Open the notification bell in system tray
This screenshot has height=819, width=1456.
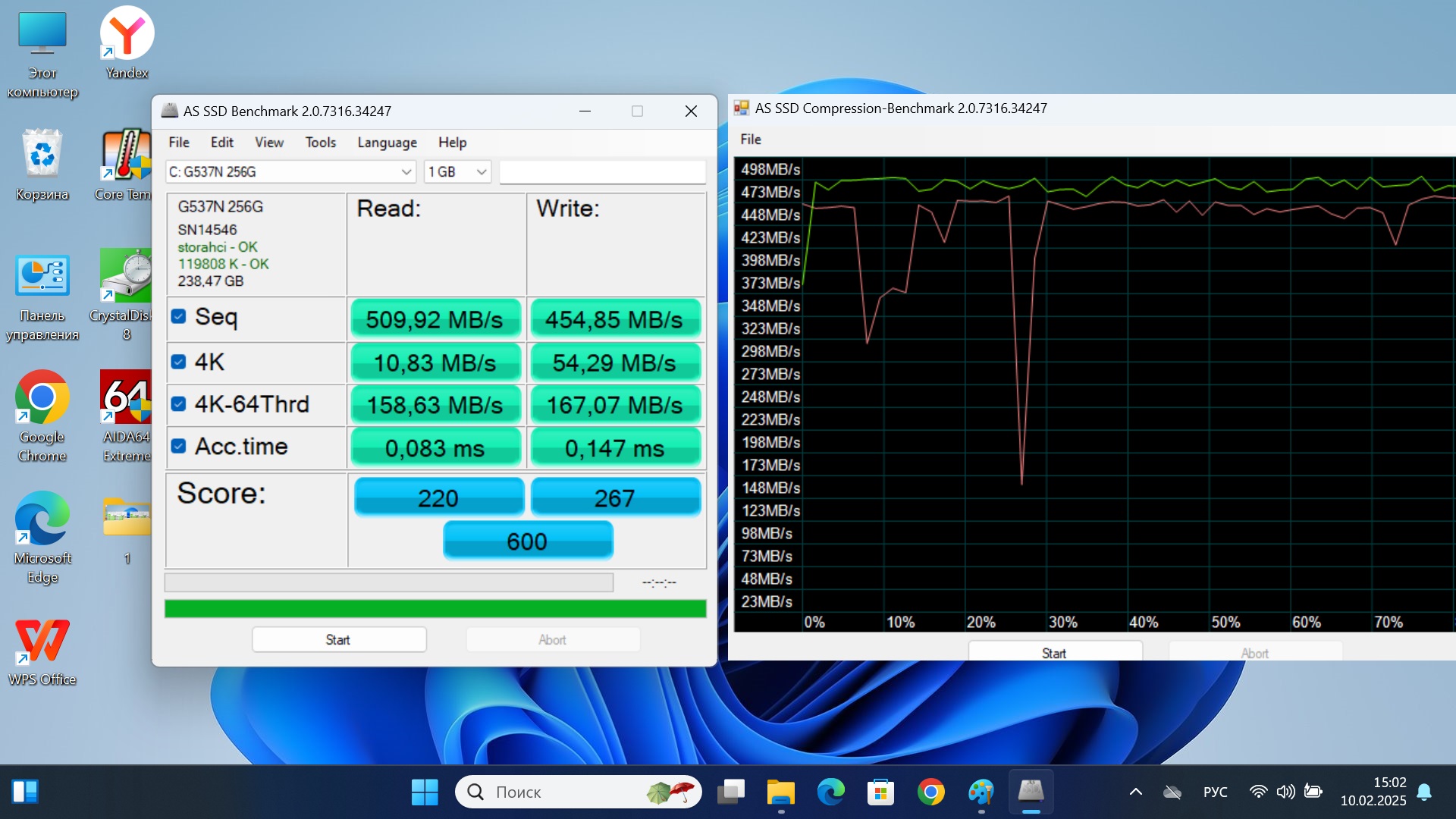[1424, 792]
